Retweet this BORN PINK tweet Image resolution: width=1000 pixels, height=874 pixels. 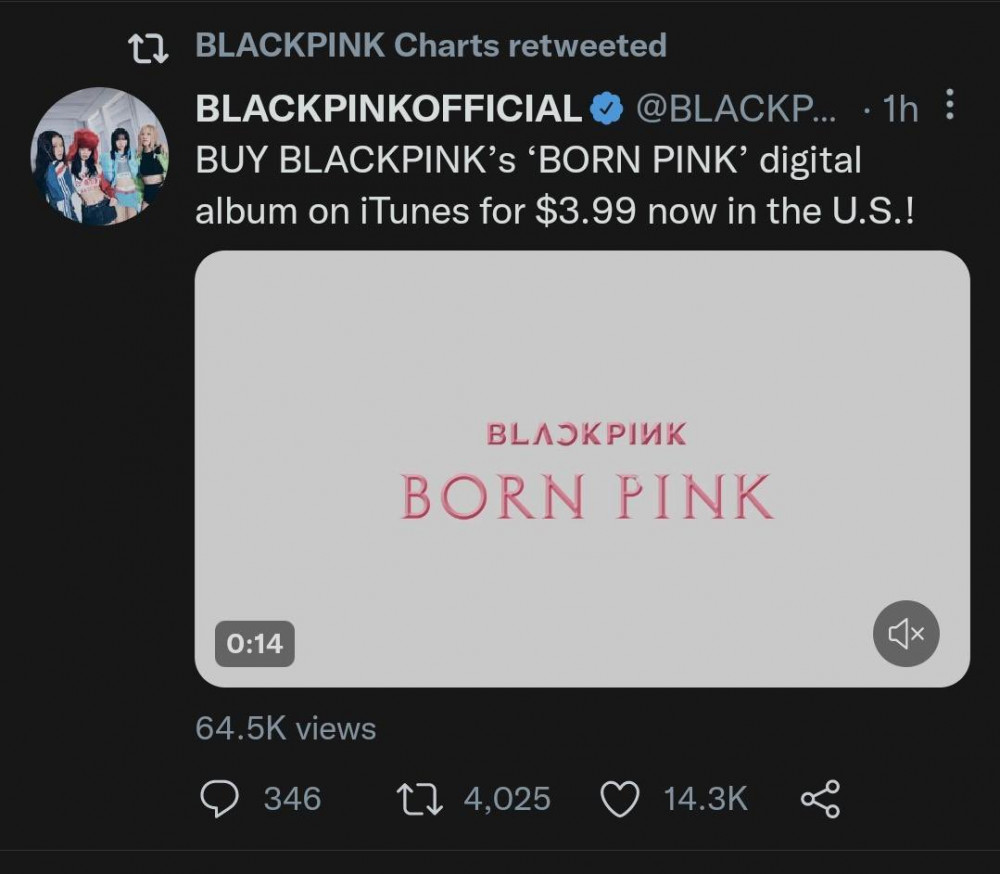click(x=420, y=799)
